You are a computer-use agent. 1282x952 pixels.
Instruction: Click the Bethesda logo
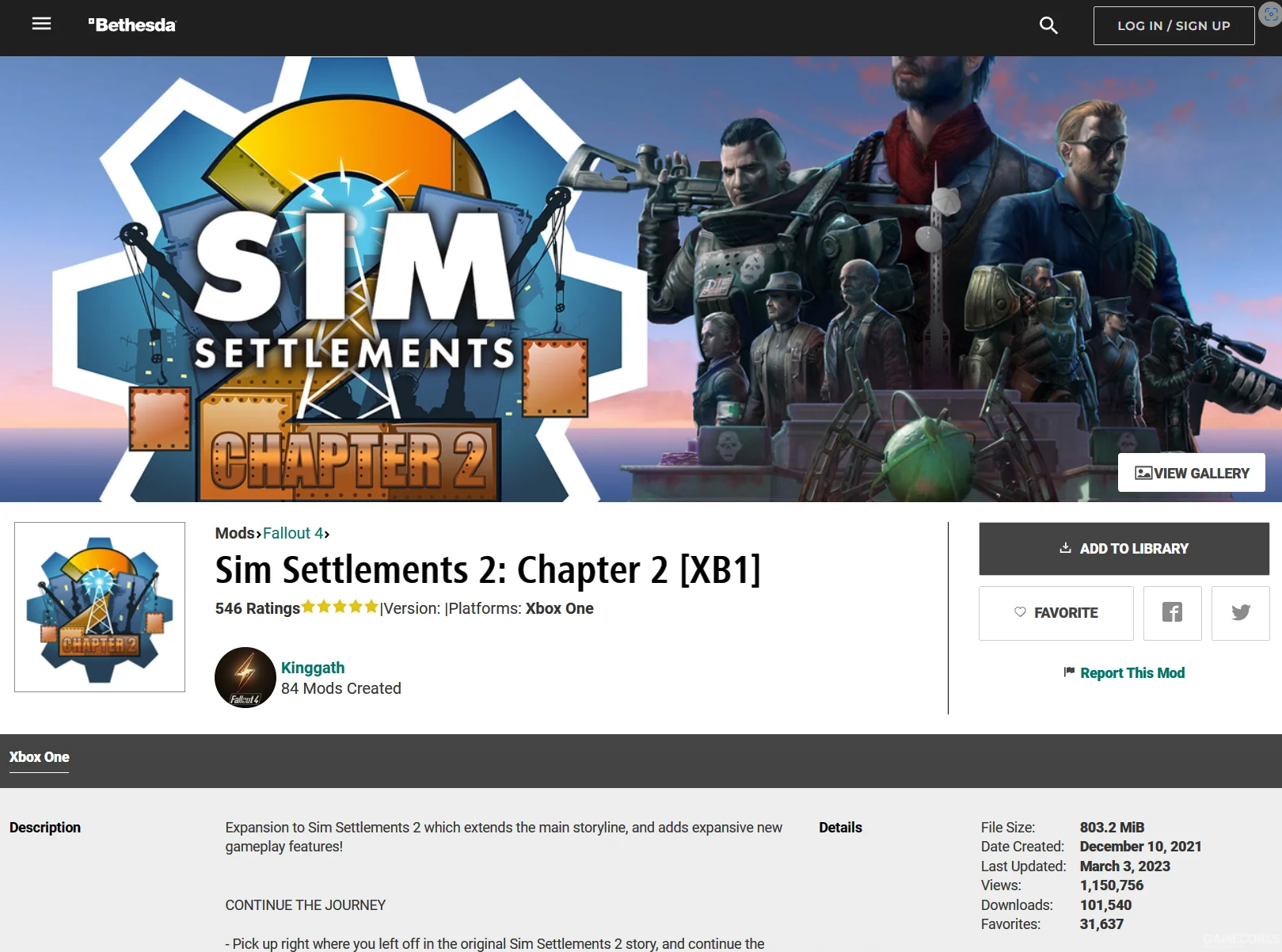point(132,25)
